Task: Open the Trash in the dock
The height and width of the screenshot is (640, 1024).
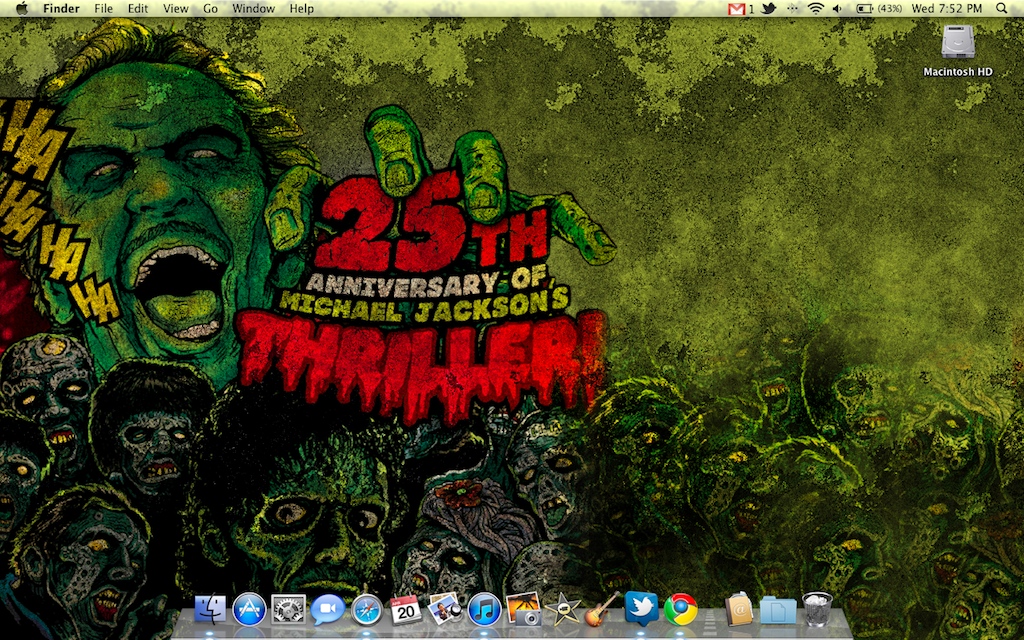Action: coord(817,609)
